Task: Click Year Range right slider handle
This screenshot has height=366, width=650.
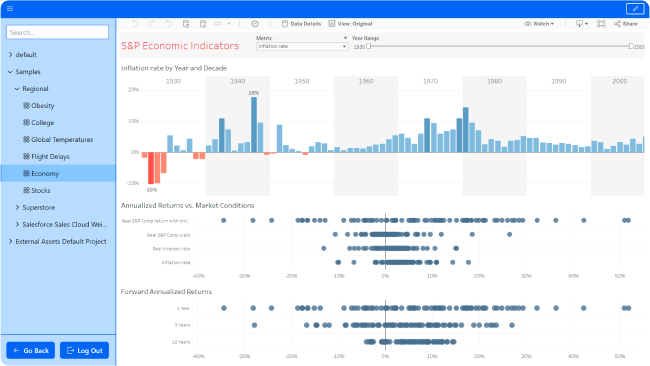Action: (x=631, y=46)
